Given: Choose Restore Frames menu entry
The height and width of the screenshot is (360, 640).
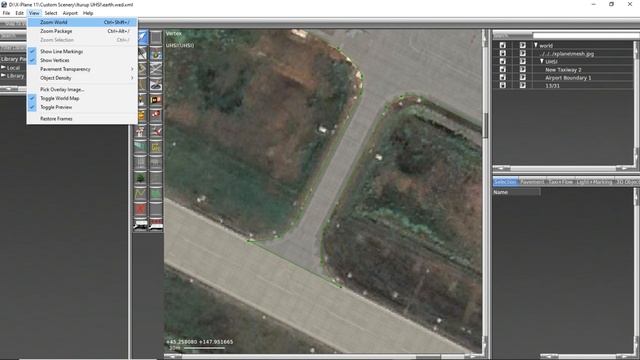Looking at the screenshot, I should point(82,119).
